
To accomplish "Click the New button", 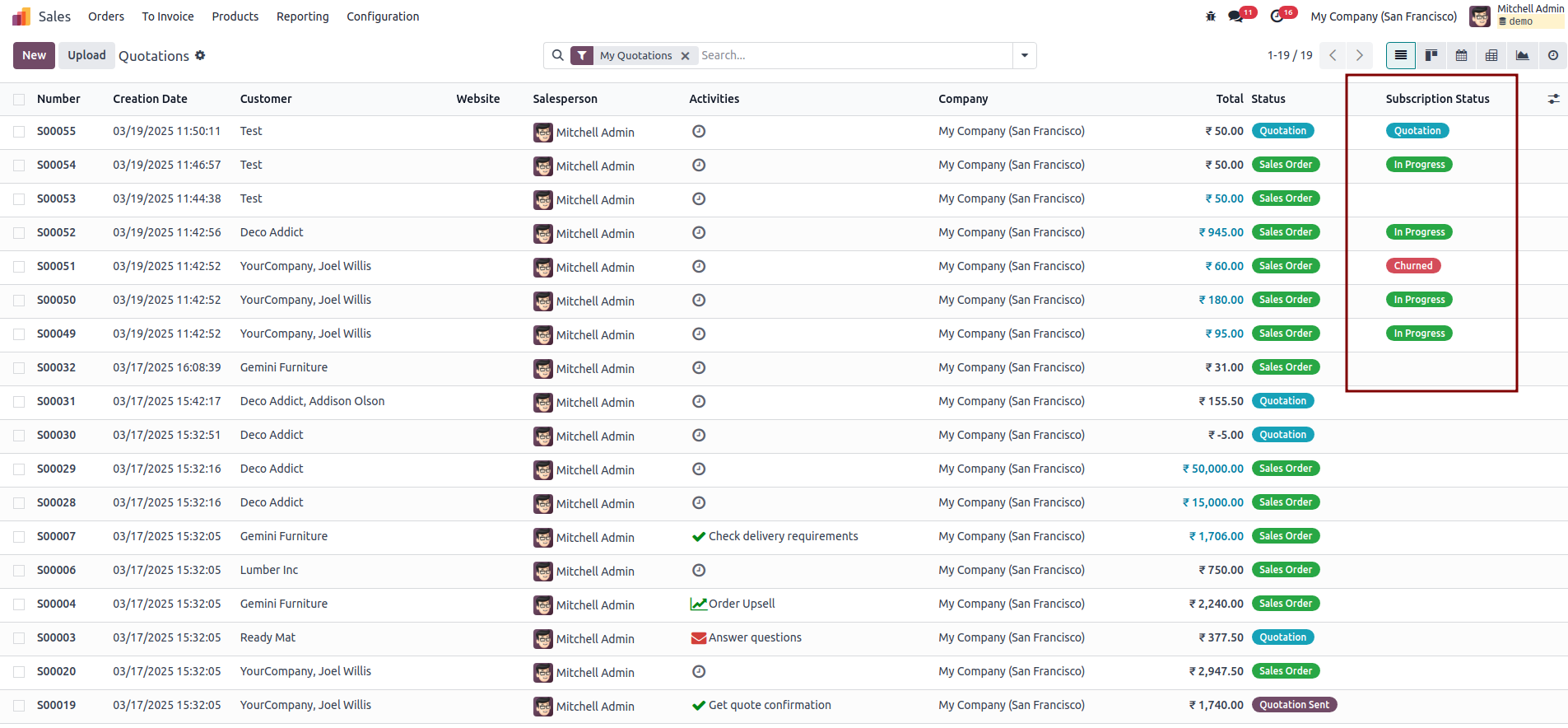I will (x=34, y=55).
